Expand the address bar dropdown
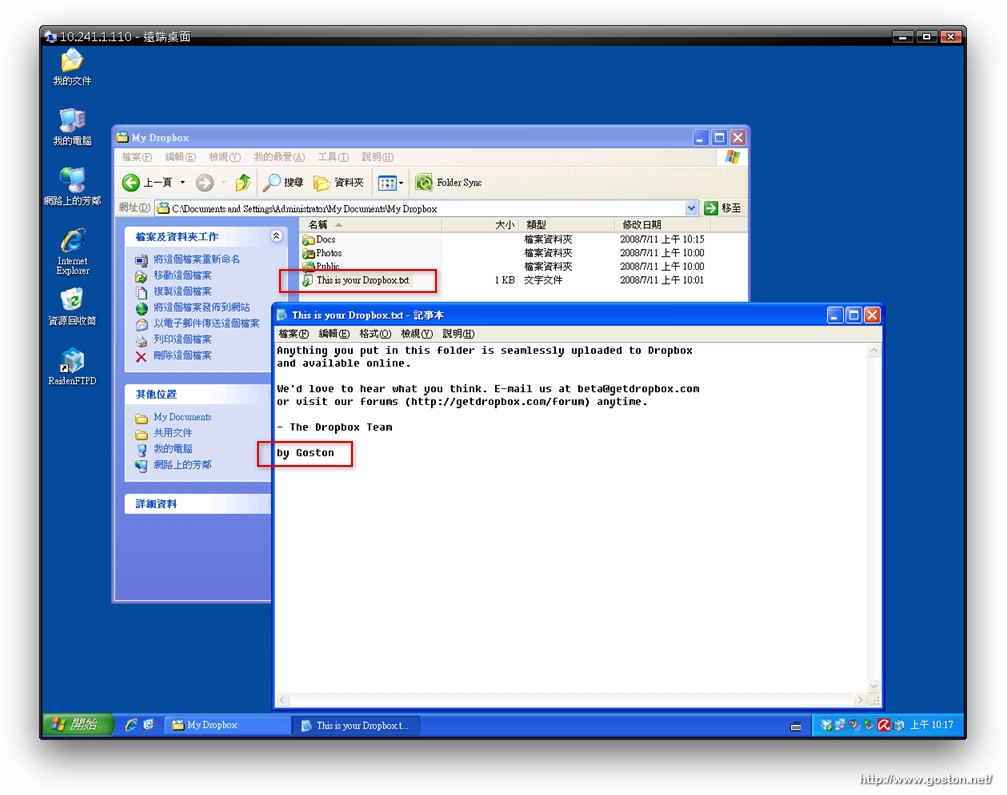This screenshot has height=795, width=1007. [x=691, y=208]
